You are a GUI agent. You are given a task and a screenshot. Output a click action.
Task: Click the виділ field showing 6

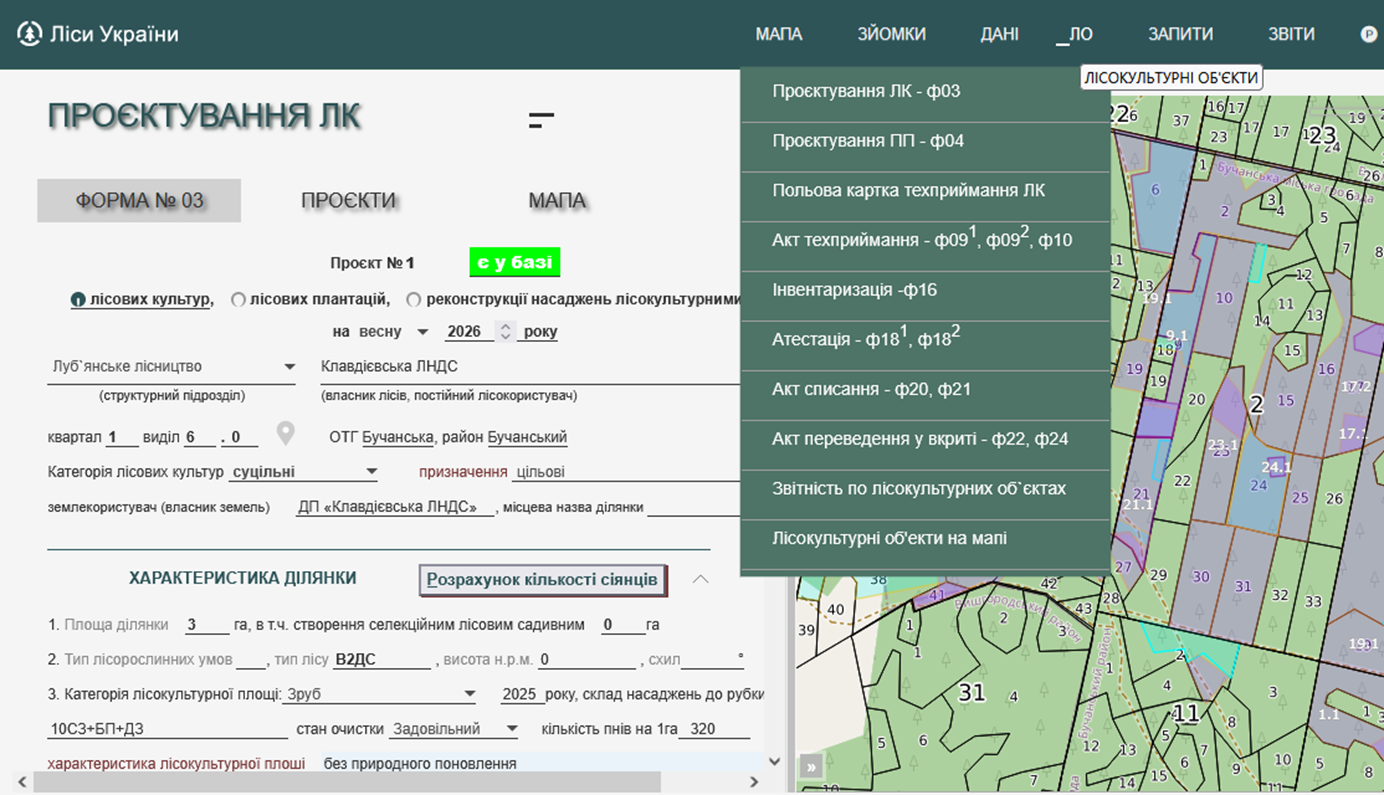pyautogui.click(x=201, y=437)
